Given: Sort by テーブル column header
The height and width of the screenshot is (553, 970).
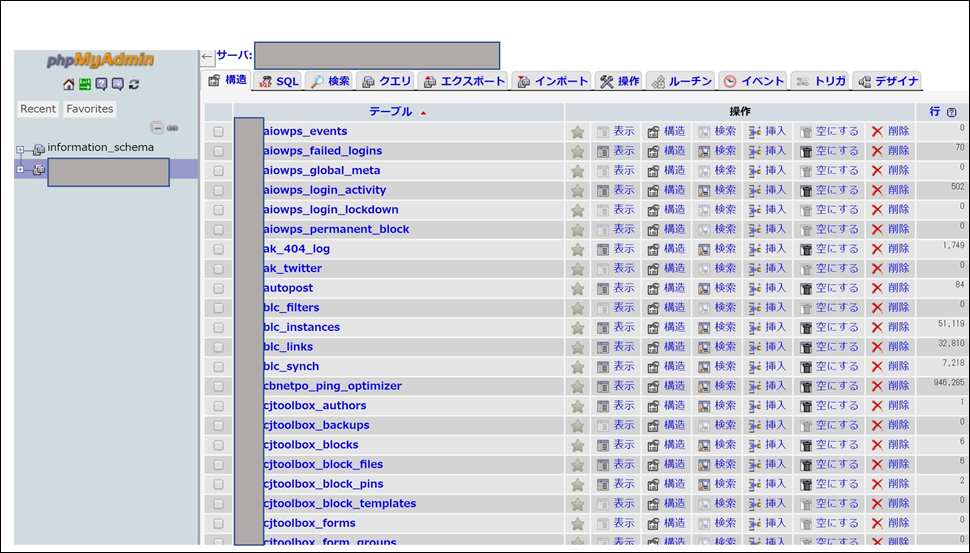Looking at the screenshot, I should coord(390,112).
